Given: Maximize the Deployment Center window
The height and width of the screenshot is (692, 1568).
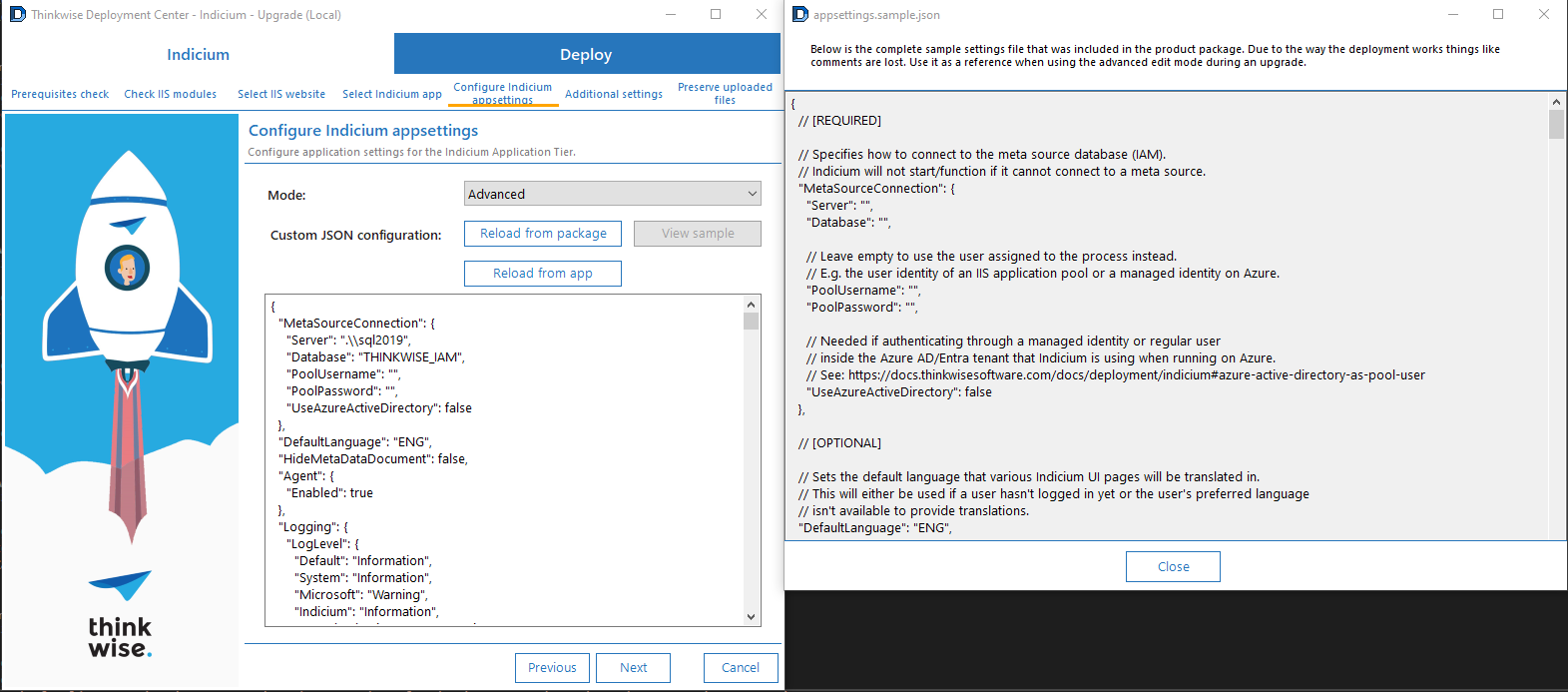Looking at the screenshot, I should (x=716, y=14).
